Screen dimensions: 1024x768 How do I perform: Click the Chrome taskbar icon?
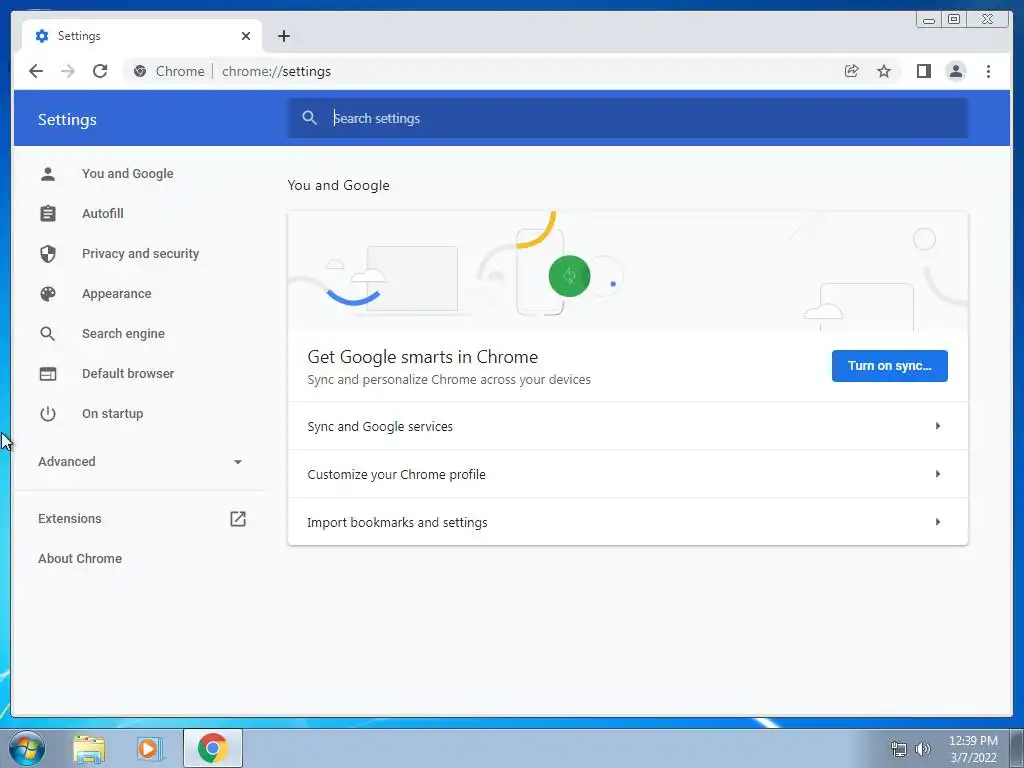(x=213, y=748)
